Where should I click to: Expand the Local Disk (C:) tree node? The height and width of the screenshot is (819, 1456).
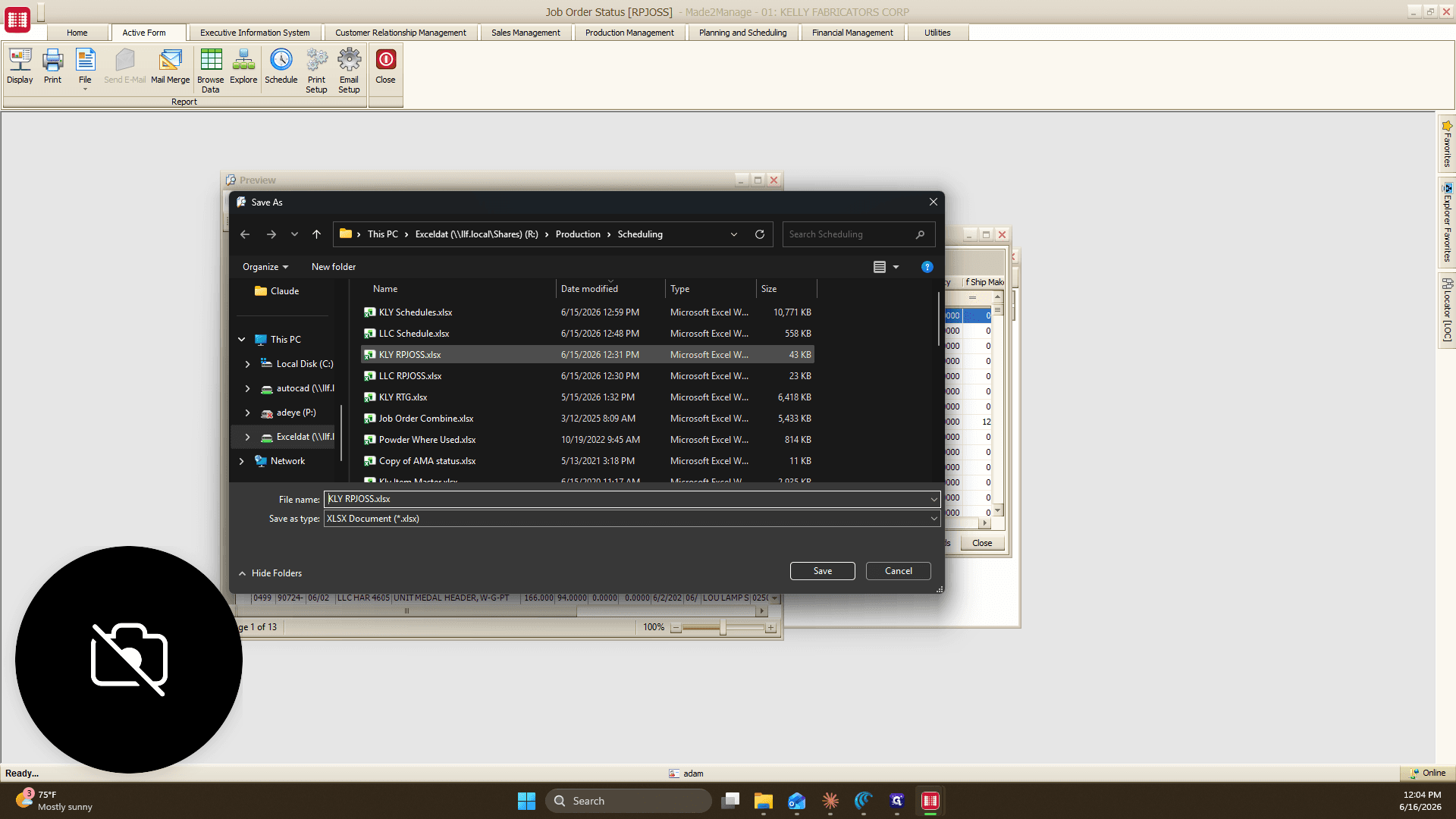coord(247,364)
